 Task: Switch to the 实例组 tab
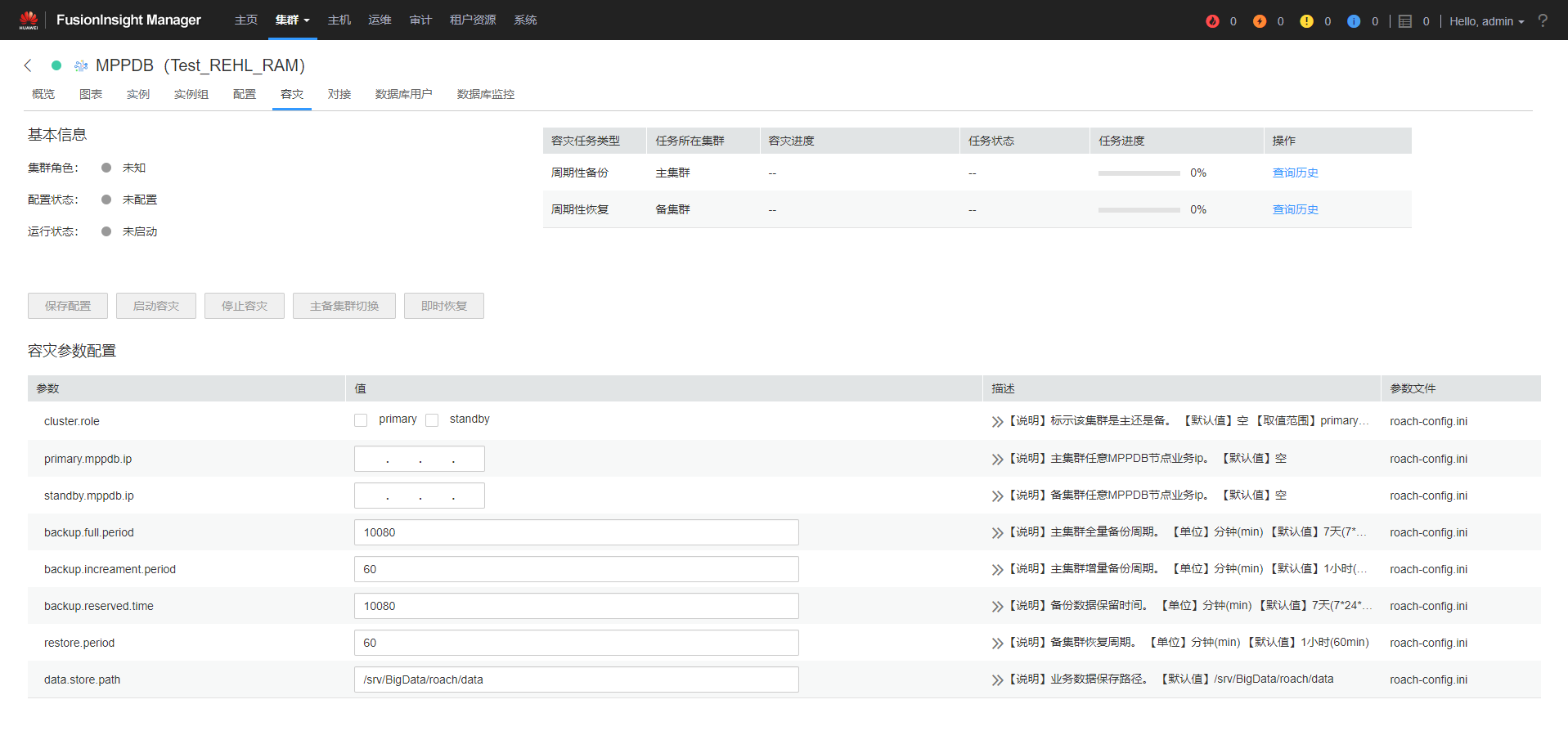pos(191,95)
